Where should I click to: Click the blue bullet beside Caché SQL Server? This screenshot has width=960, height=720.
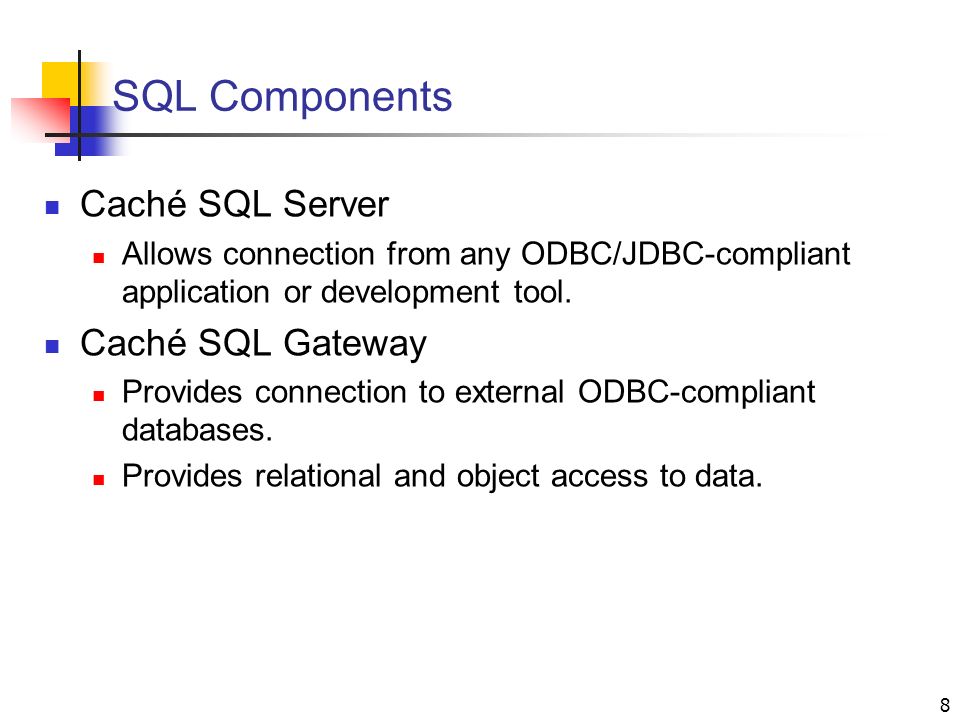click(53, 207)
